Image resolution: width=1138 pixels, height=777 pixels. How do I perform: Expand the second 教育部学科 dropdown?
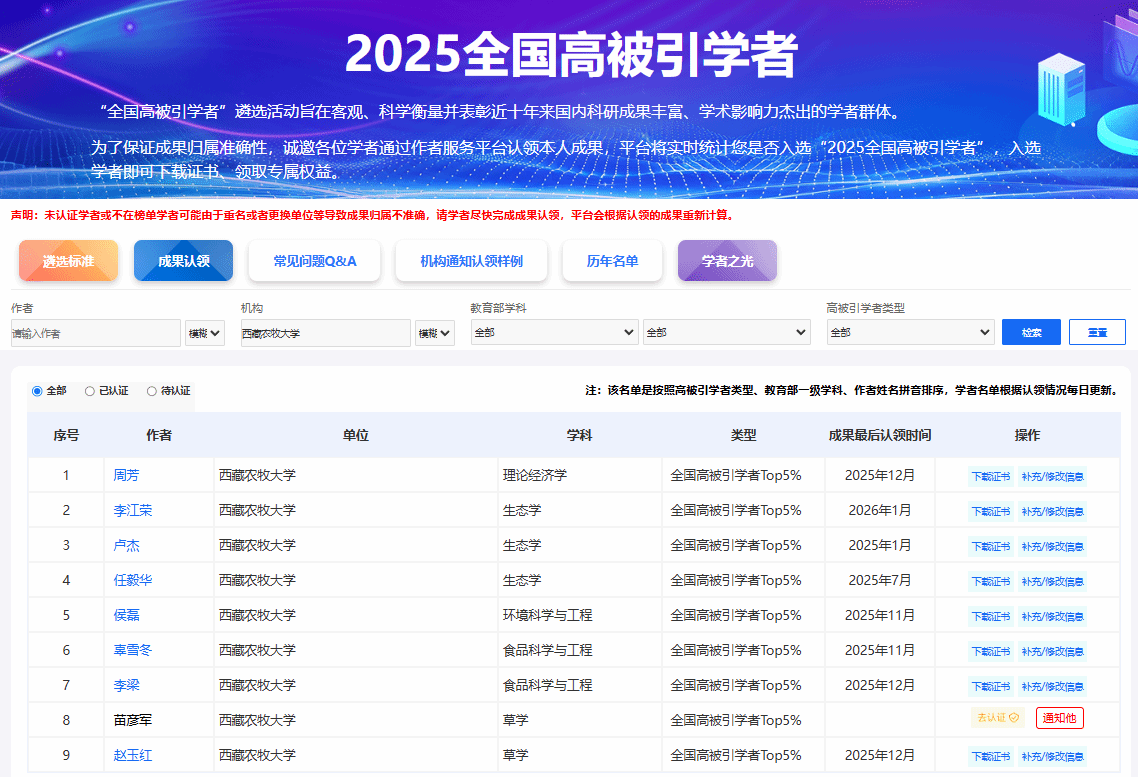[726, 332]
